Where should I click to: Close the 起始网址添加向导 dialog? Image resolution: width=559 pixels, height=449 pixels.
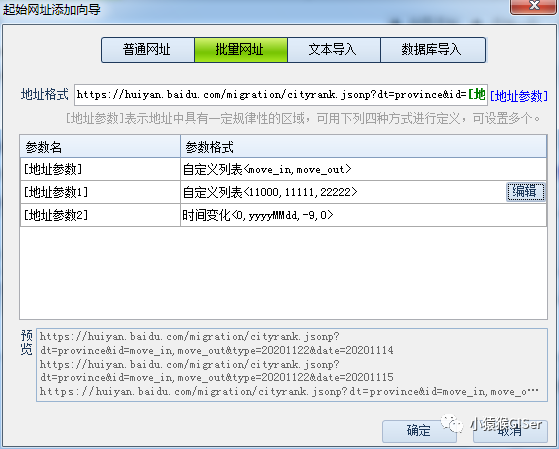[x=534, y=6]
